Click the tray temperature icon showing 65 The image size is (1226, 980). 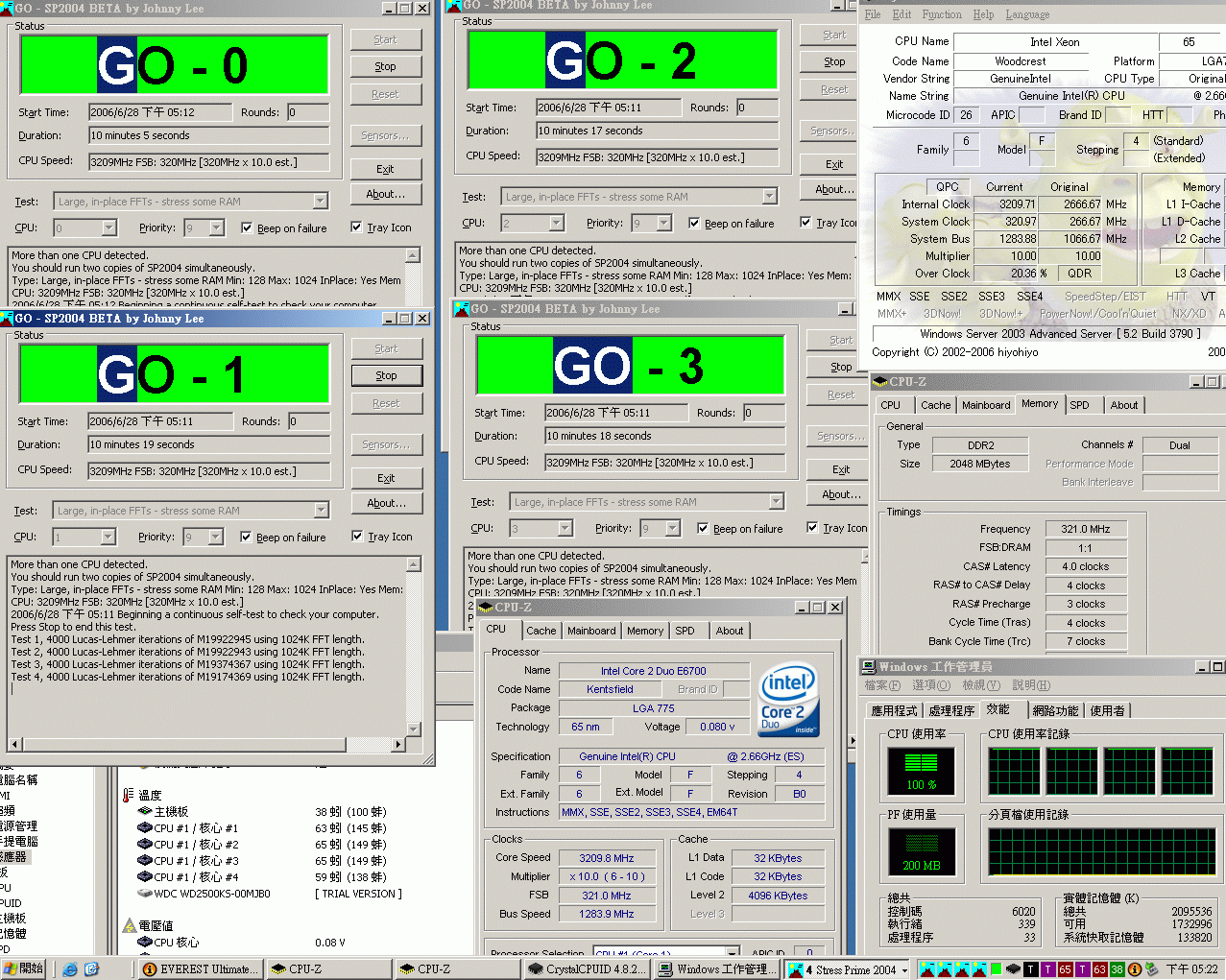[1065, 969]
